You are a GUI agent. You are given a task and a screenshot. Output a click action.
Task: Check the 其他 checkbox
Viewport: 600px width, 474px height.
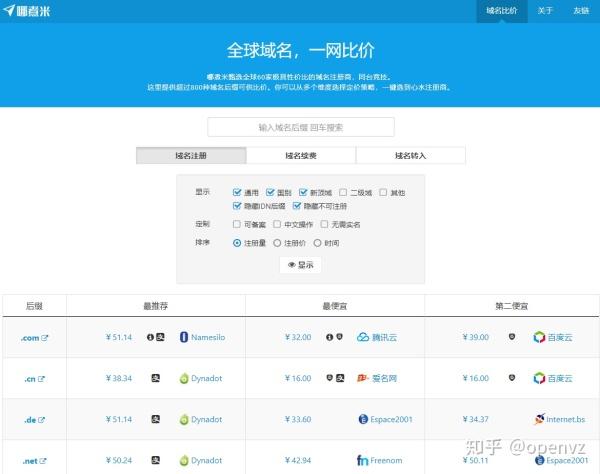pyautogui.click(x=383, y=192)
